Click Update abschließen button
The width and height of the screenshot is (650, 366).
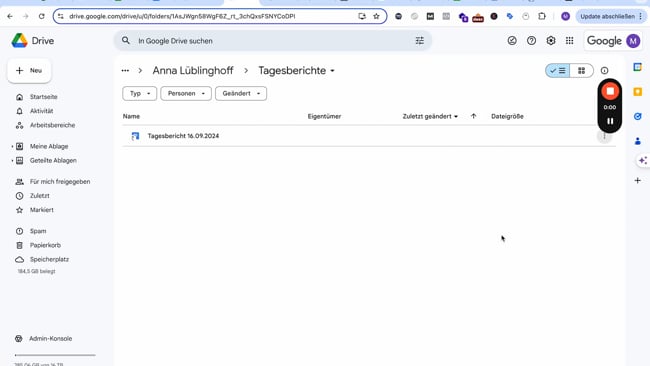pos(607,16)
